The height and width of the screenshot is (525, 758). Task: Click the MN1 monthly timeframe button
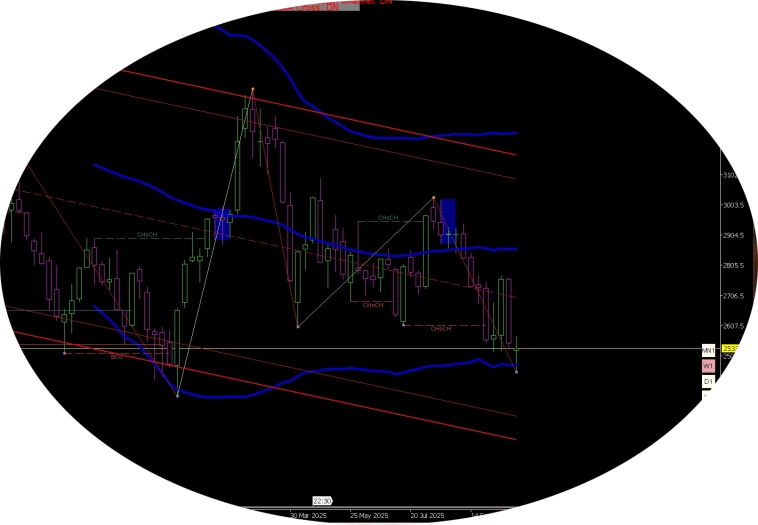pos(707,351)
